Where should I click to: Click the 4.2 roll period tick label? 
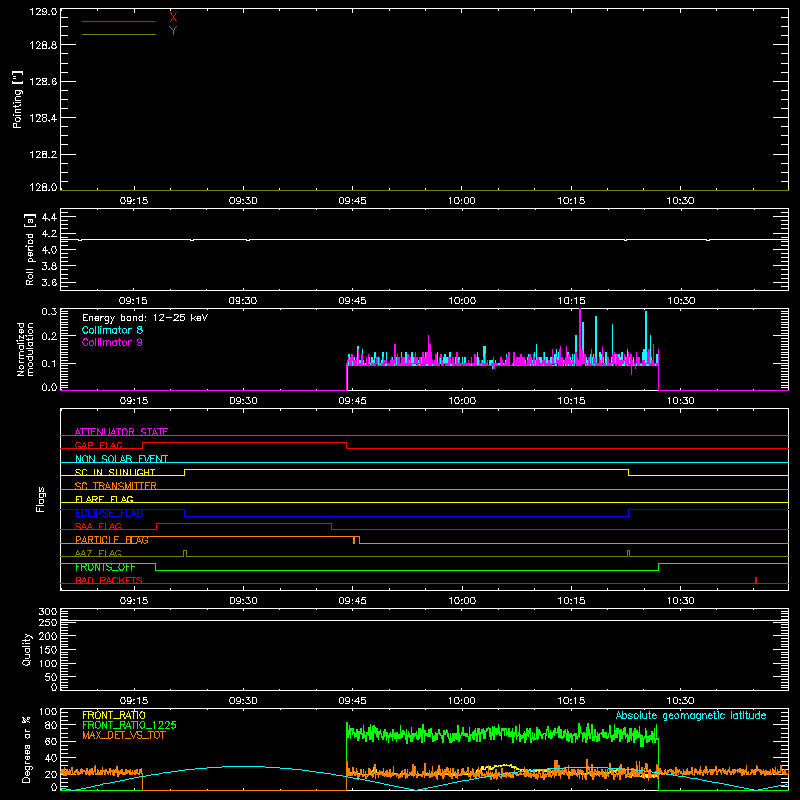(x=49, y=234)
